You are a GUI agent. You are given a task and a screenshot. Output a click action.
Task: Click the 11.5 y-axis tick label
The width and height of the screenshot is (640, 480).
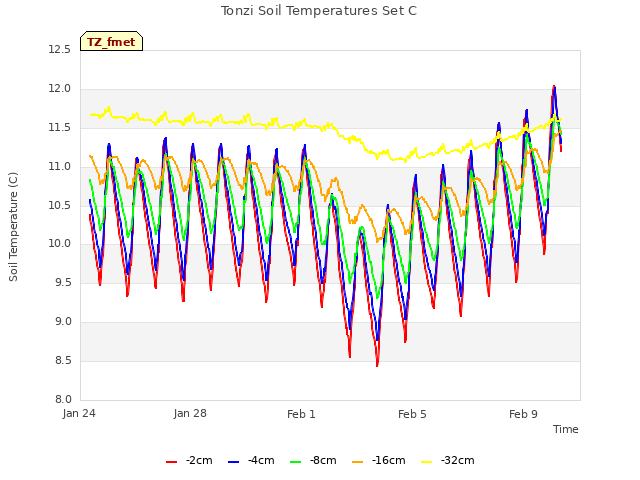(60, 128)
